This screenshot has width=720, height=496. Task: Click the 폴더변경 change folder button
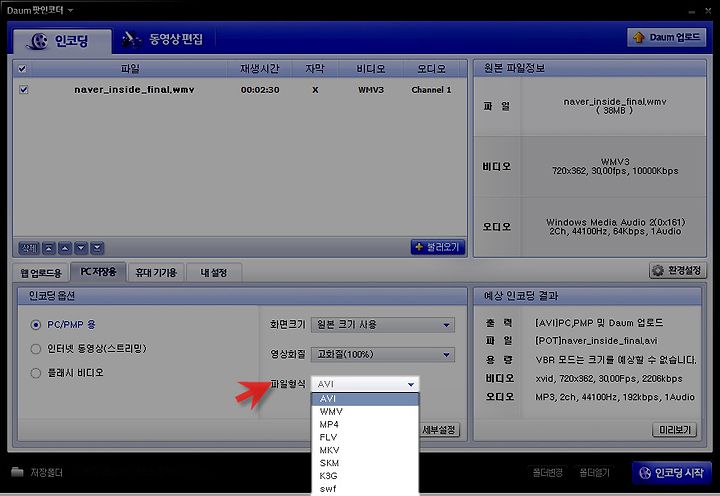pos(547,473)
